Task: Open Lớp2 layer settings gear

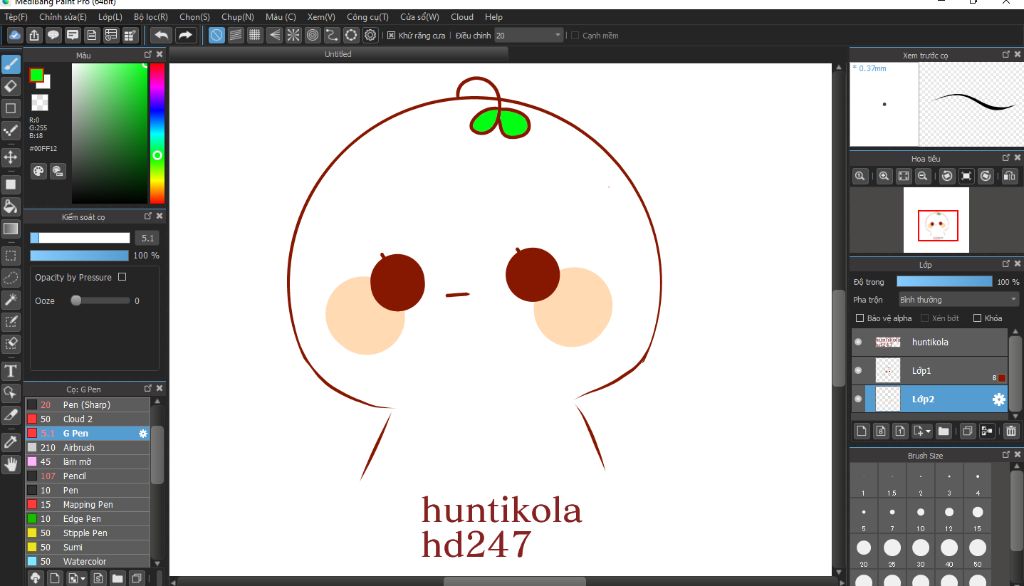Action: coord(999,399)
